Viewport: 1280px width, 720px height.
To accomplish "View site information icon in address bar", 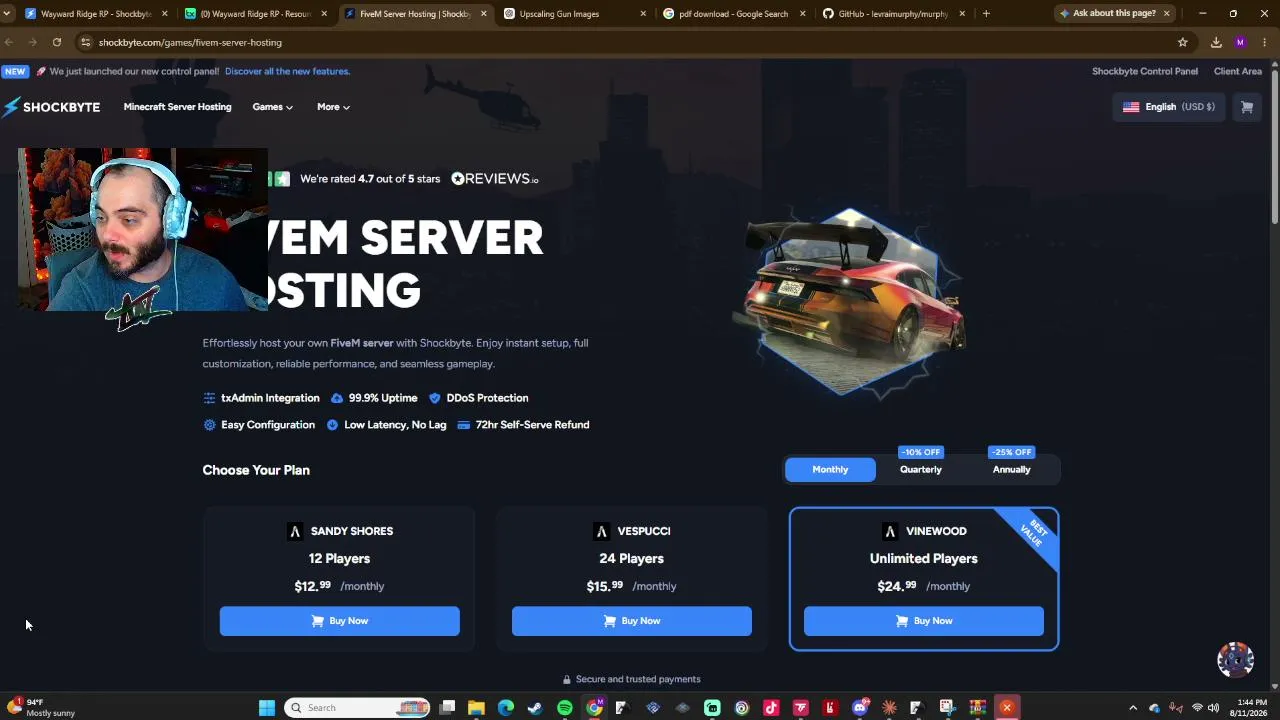I will [86, 42].
